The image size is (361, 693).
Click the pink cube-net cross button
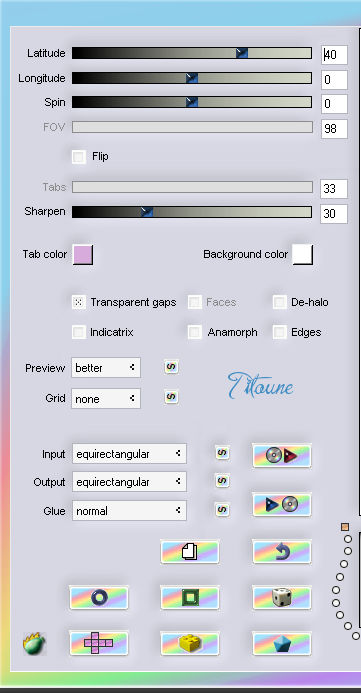point(99,643)
